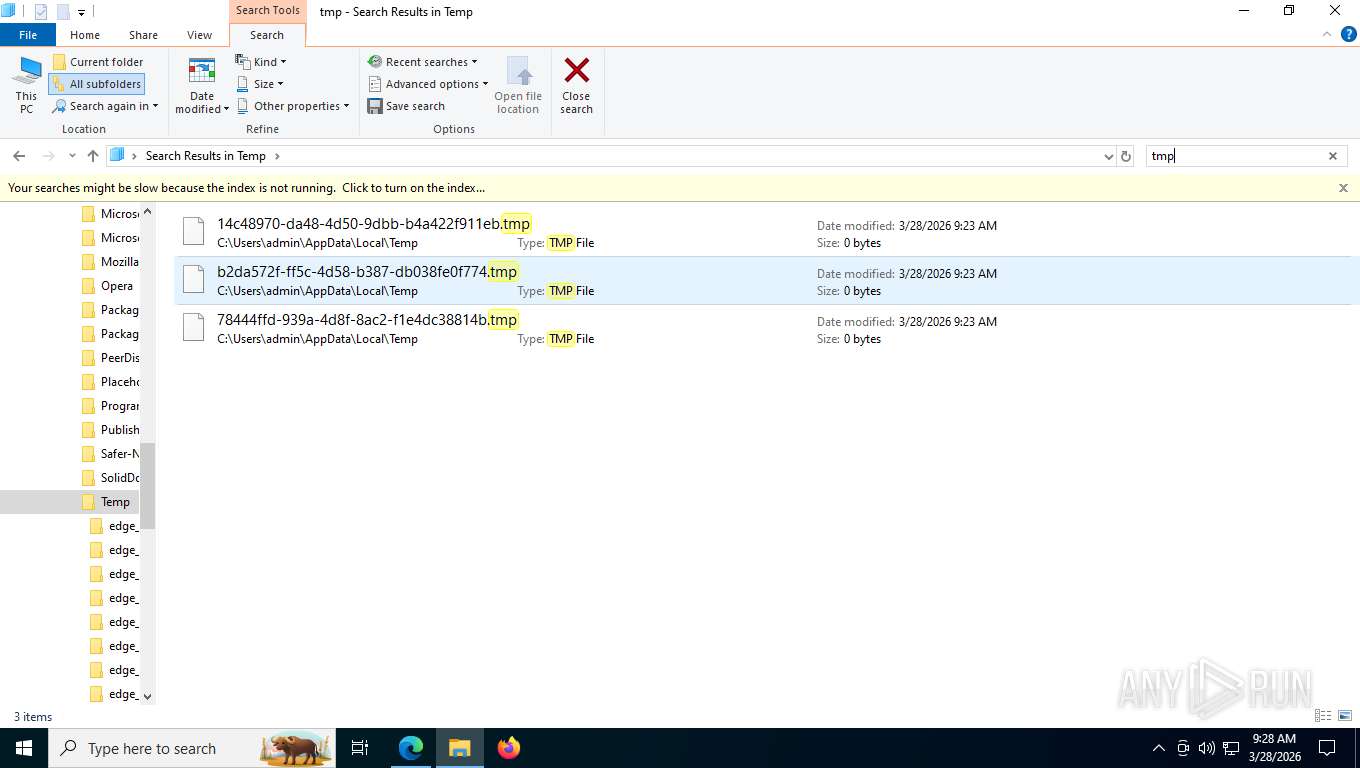Go back with the Back arrow
Image resolution: width=1360 pixels, height=768 pixels.
click(x=19, y=156)
